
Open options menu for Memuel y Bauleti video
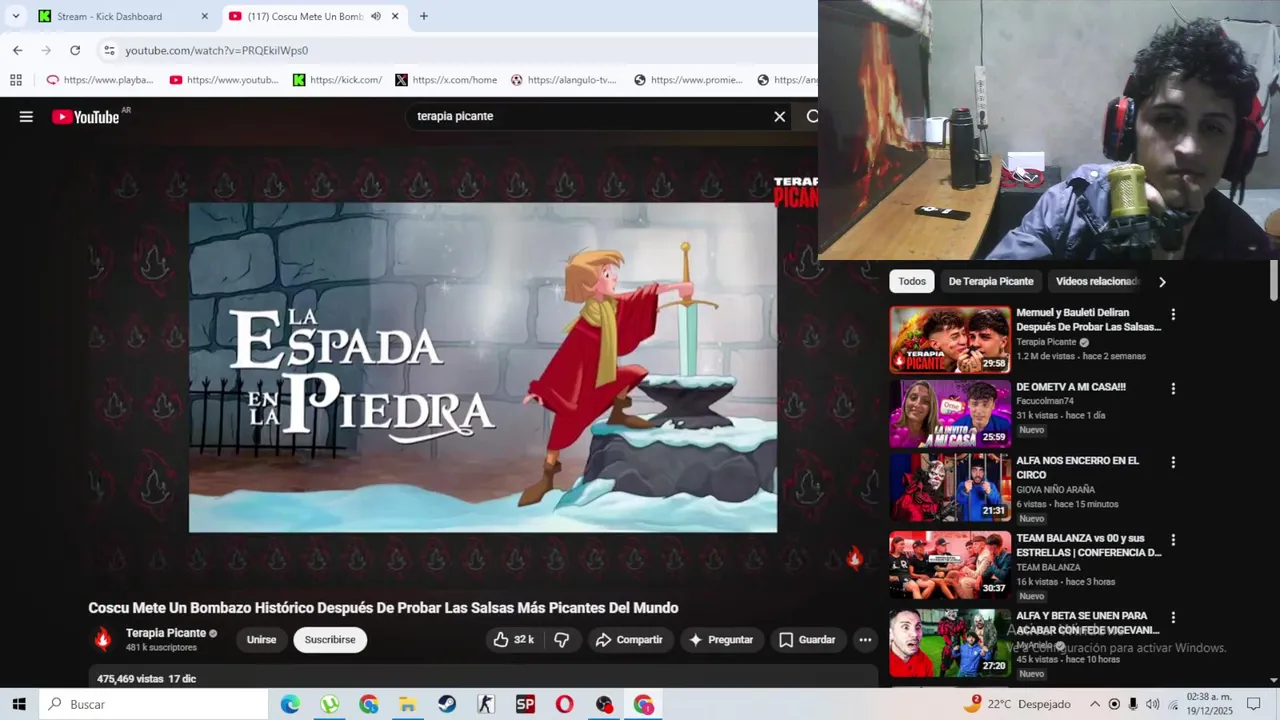[x=1173, y=315]
